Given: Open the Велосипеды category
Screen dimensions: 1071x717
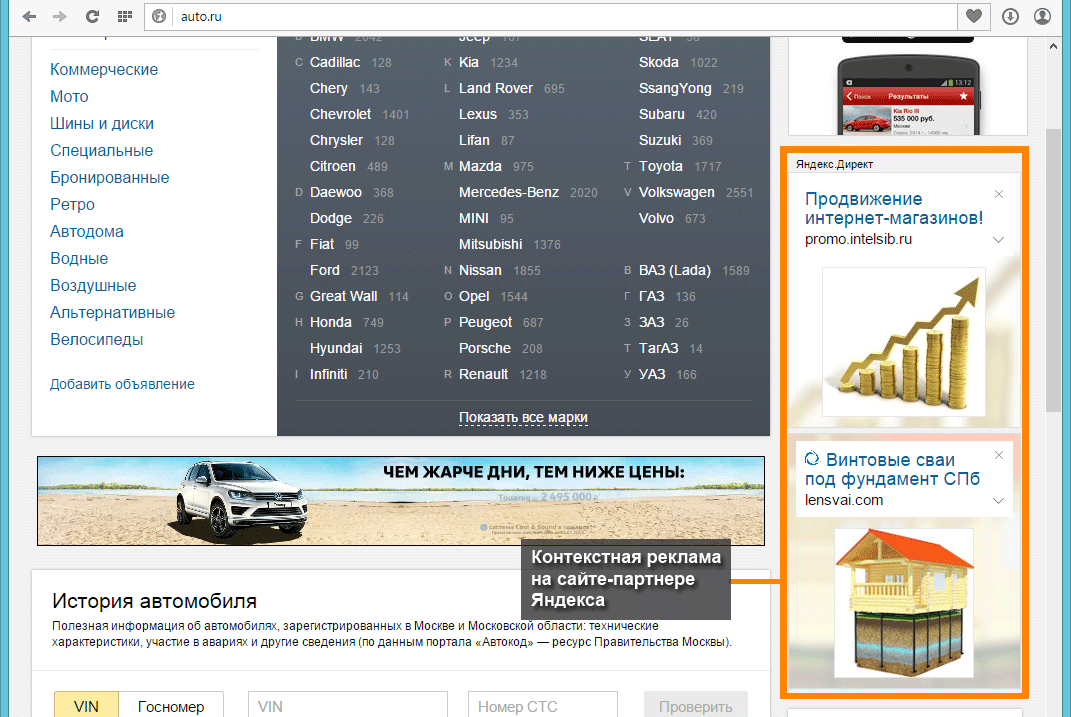Looking at the screenshot, I should [x=96, y=339].
